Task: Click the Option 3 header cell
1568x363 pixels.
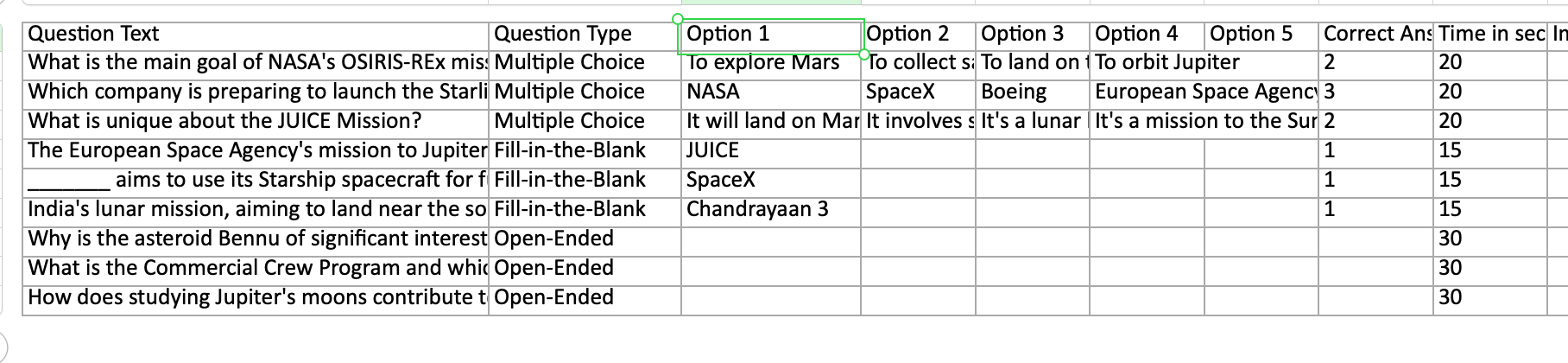Action: pos(1033,35)
